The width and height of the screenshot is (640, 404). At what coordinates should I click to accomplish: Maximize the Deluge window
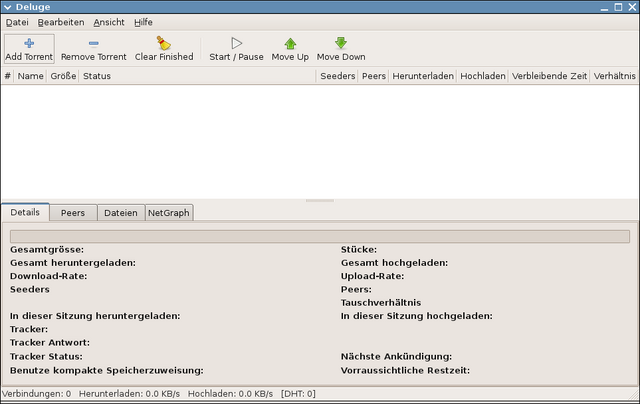618,7
